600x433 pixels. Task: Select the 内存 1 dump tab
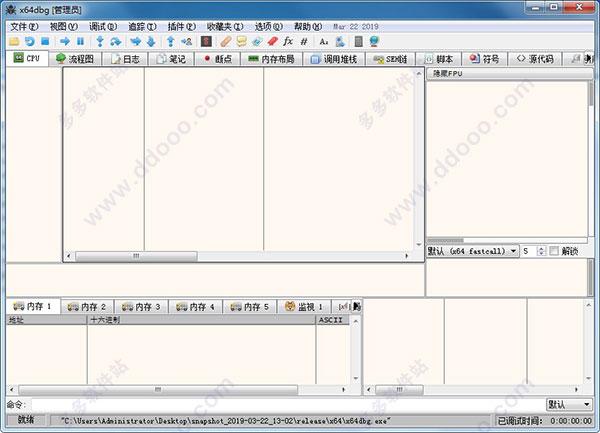33,306
